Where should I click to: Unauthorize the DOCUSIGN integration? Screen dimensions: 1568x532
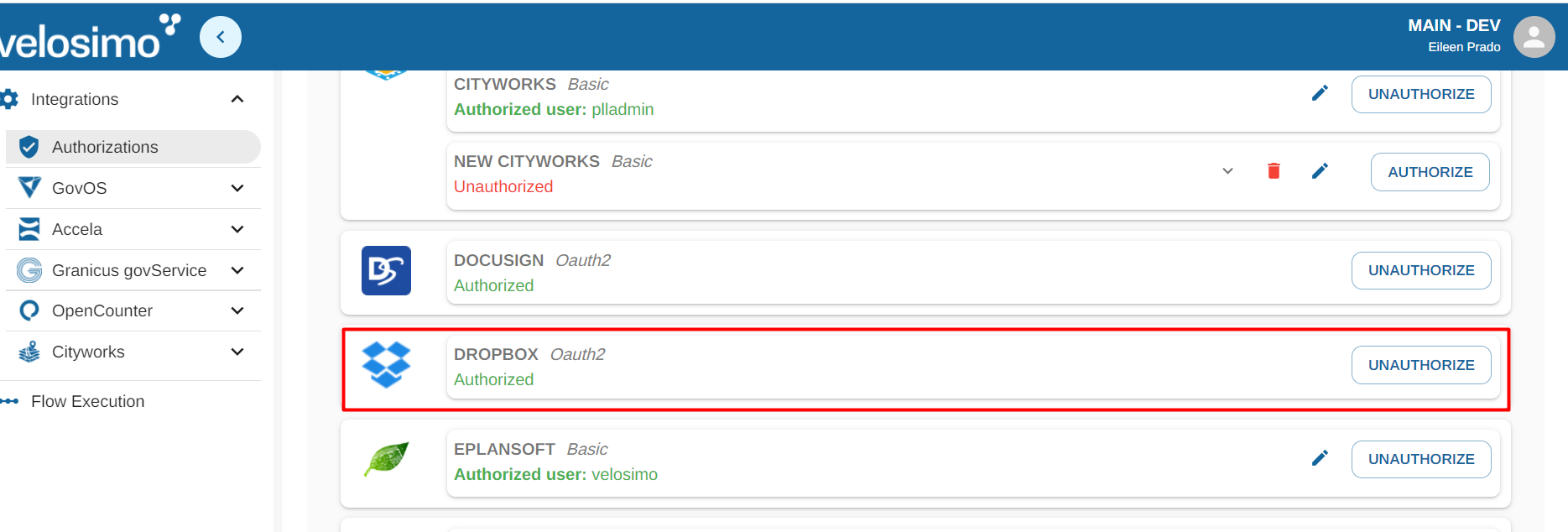pyautogui.click(x=1421, y=270)
